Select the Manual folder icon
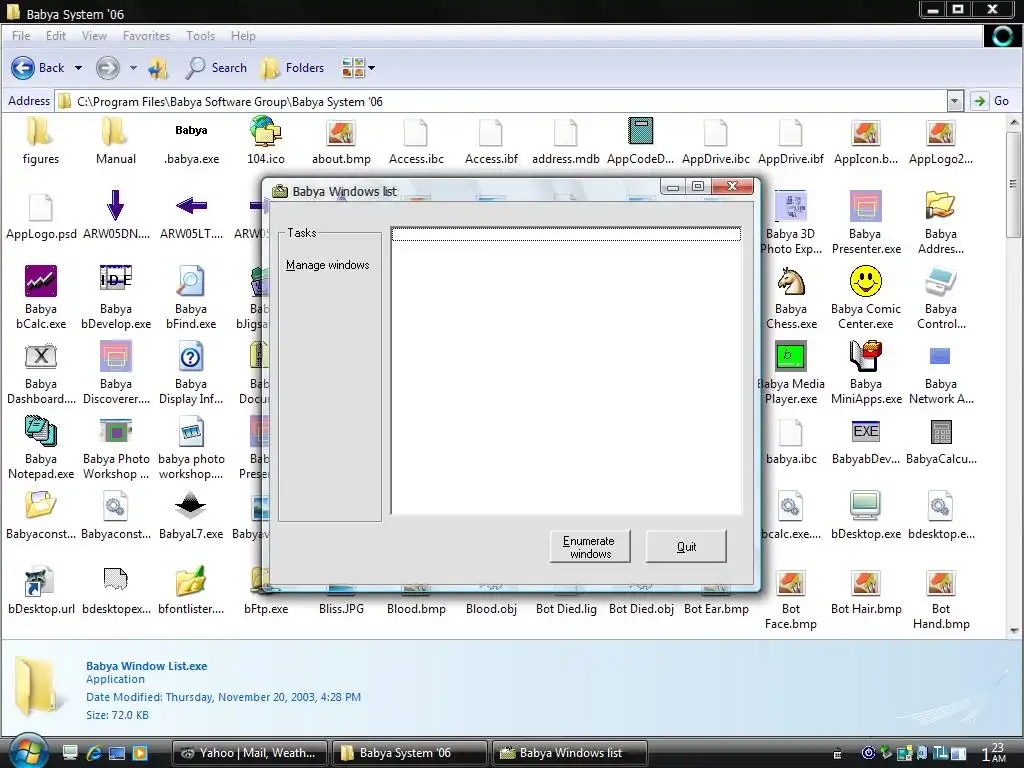The width and height of the screenshot is (1024, 768). click(115, 133)
